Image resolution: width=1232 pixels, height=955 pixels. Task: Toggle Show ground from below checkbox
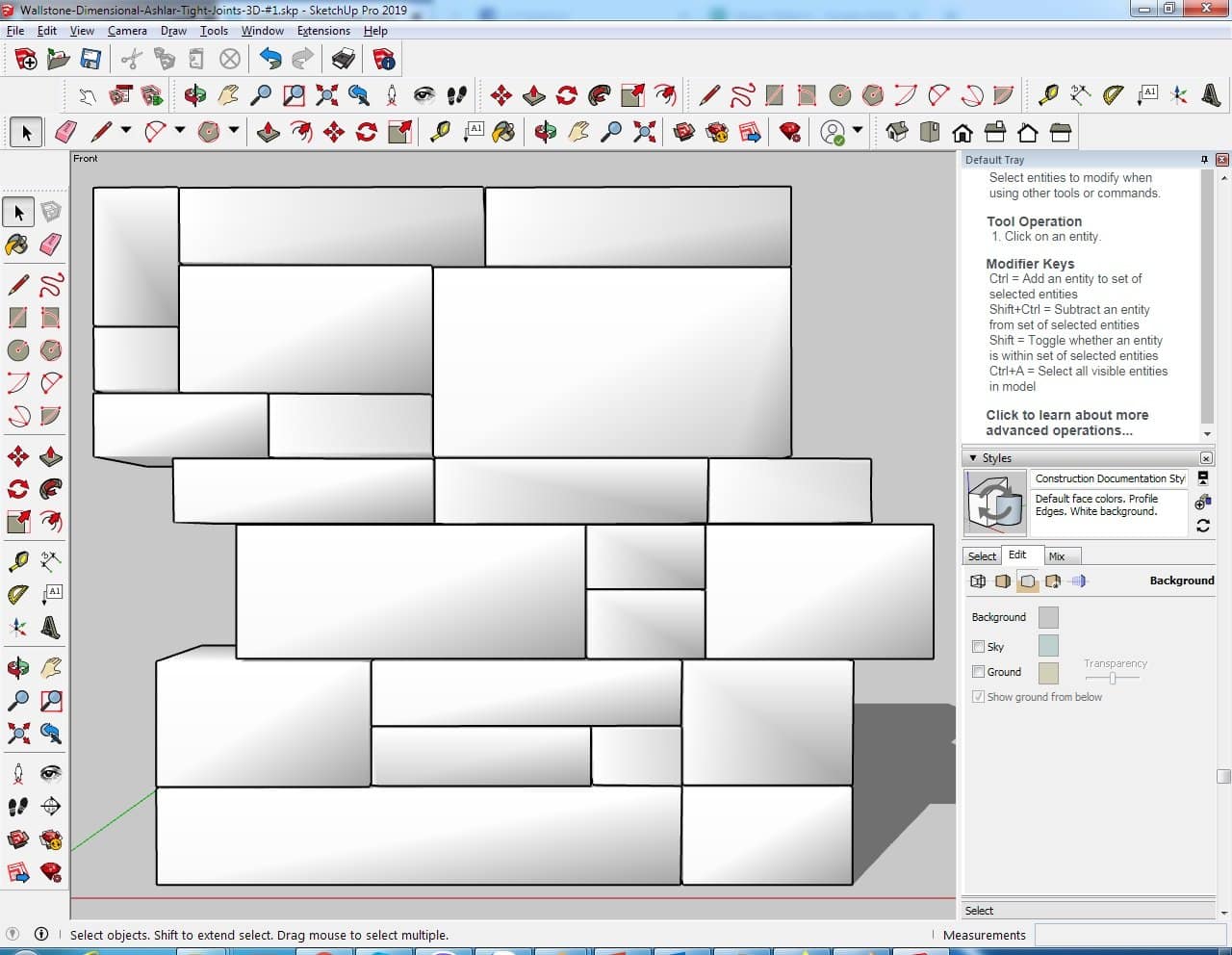click(978, 697)
